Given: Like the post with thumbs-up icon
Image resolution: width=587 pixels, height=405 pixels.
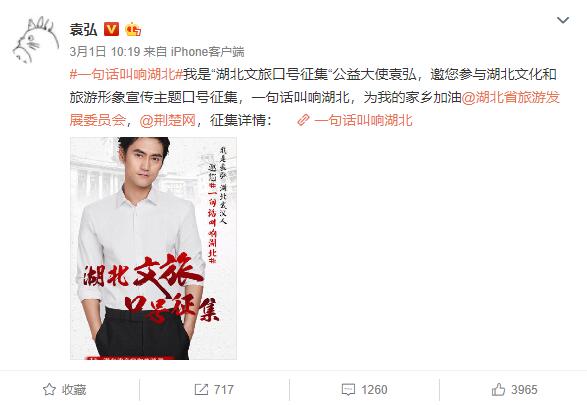Looking at the screenshot, I should pyautogui.click(x=498, y=390).
